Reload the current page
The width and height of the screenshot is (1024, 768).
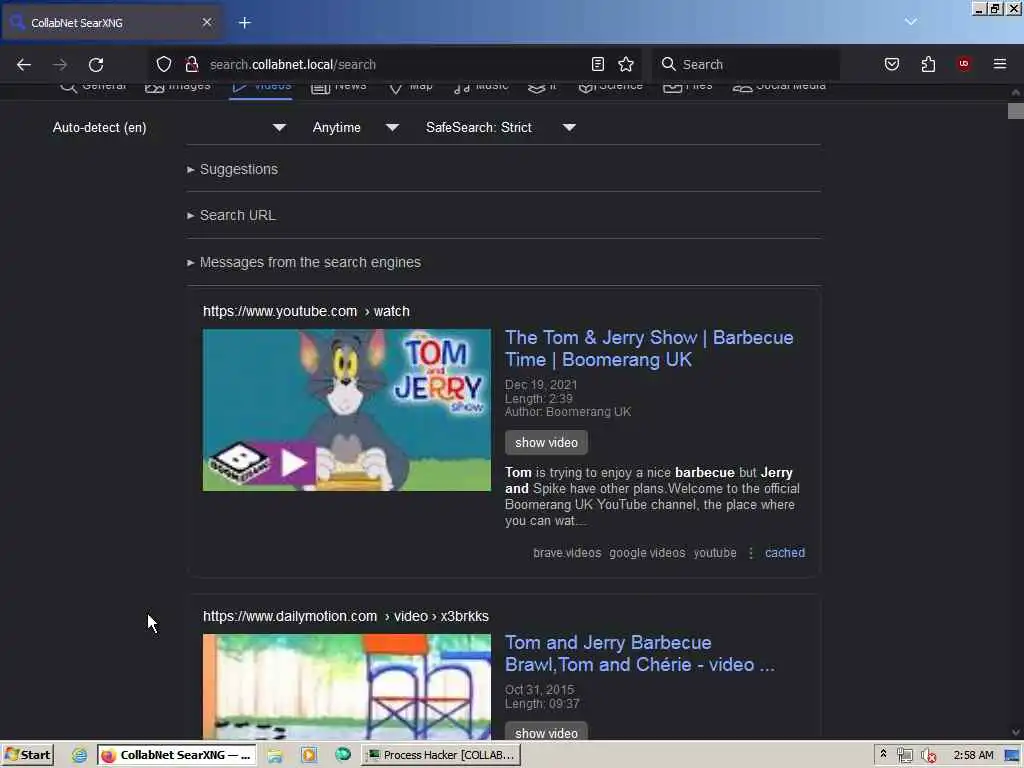pyautogui.click(x=96, y=64)
